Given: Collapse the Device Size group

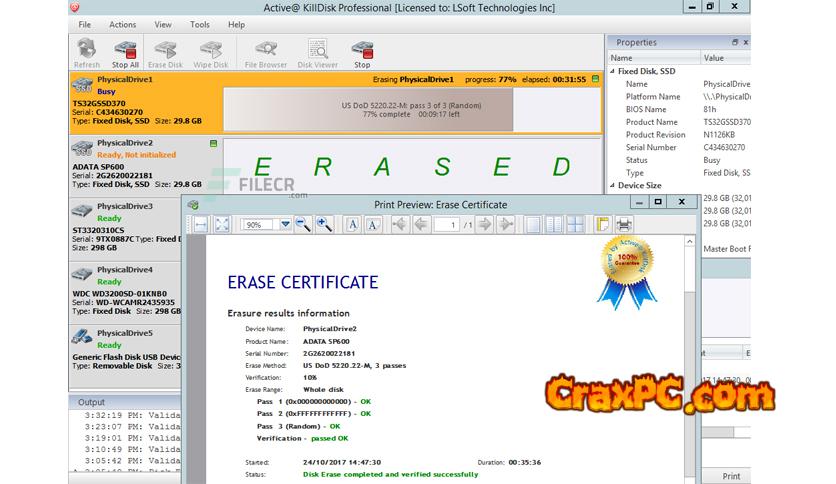Looking at the screenshot, I should 612,185.
